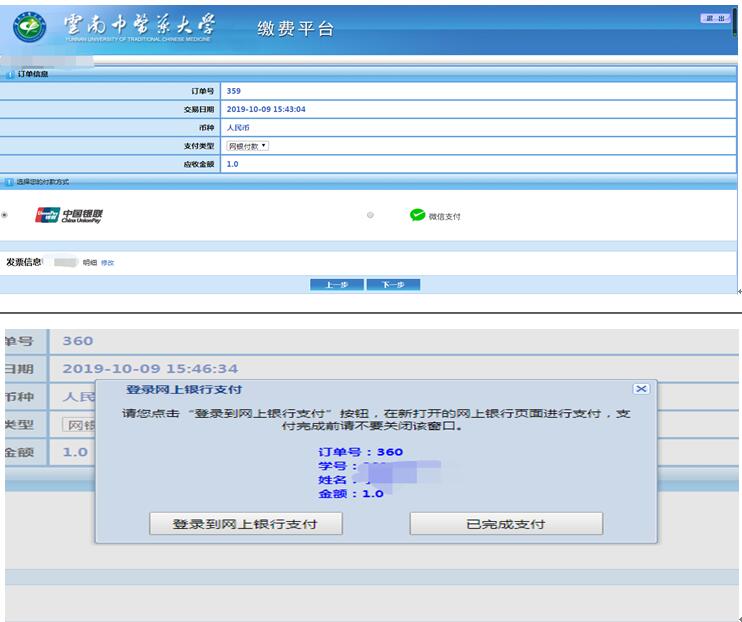Viewport: 742px width, 622px height.
Task: Select the WeChat Pay radio button
Action: (x=371, y=215)
